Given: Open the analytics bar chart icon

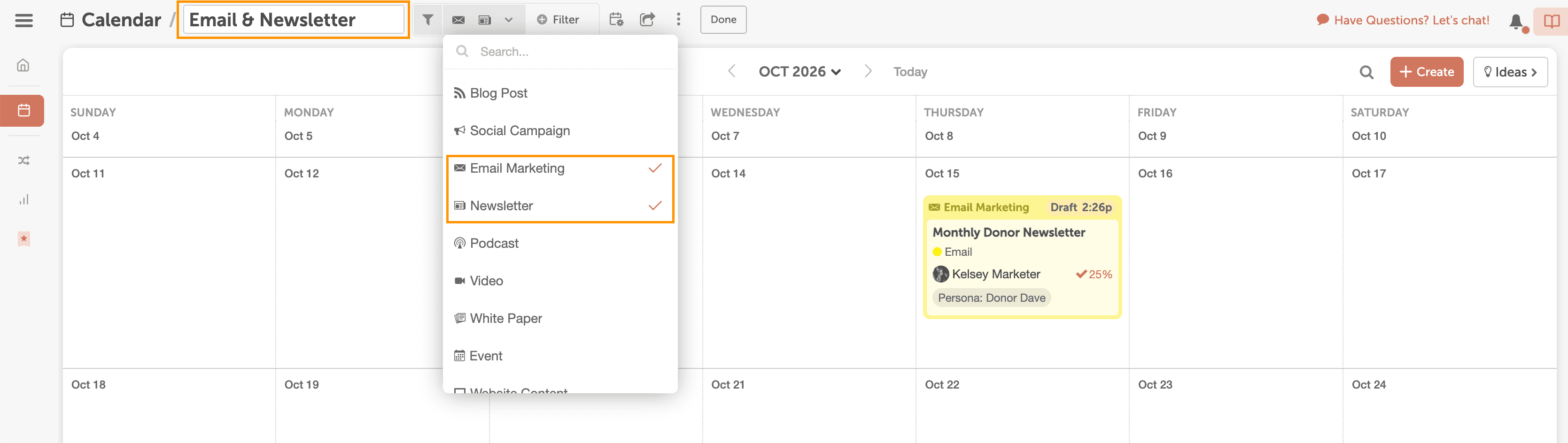Looking at the screenshot, I should [23, 199].
